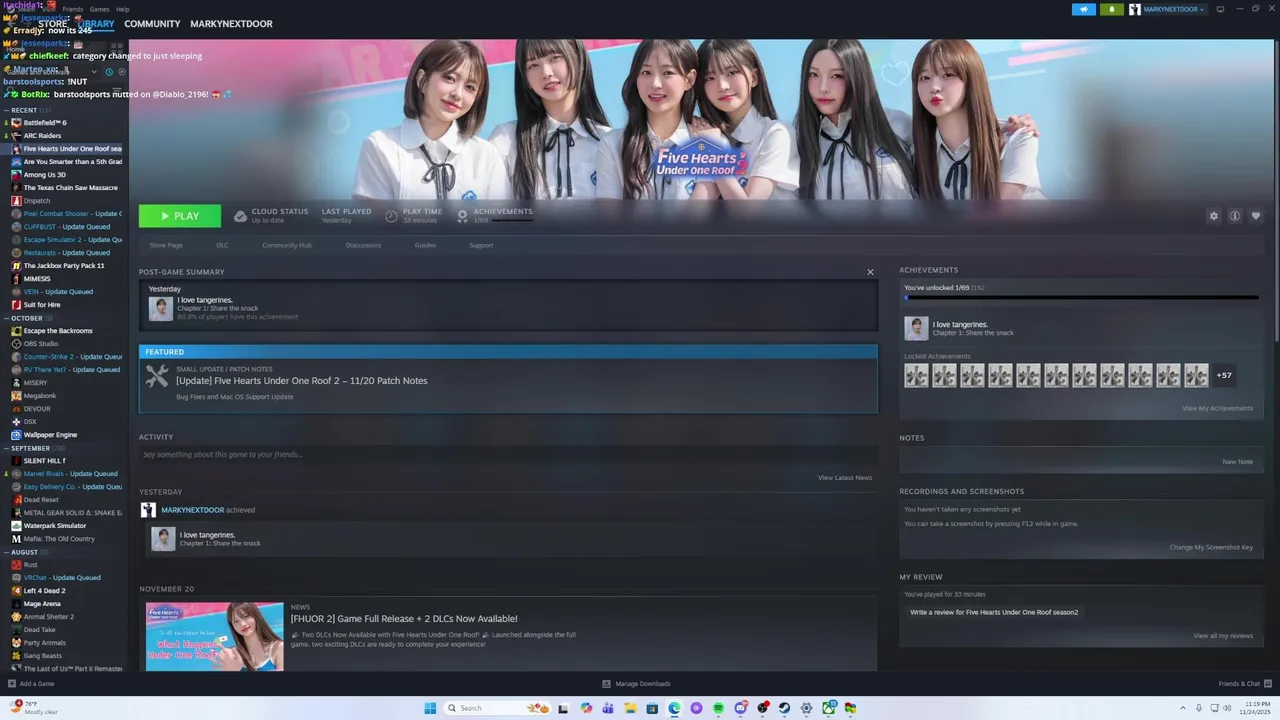This screenshot has height=720, width=1280.
Task: Open Microsoft Edge from the taskbar
Action: coord(674,708)
